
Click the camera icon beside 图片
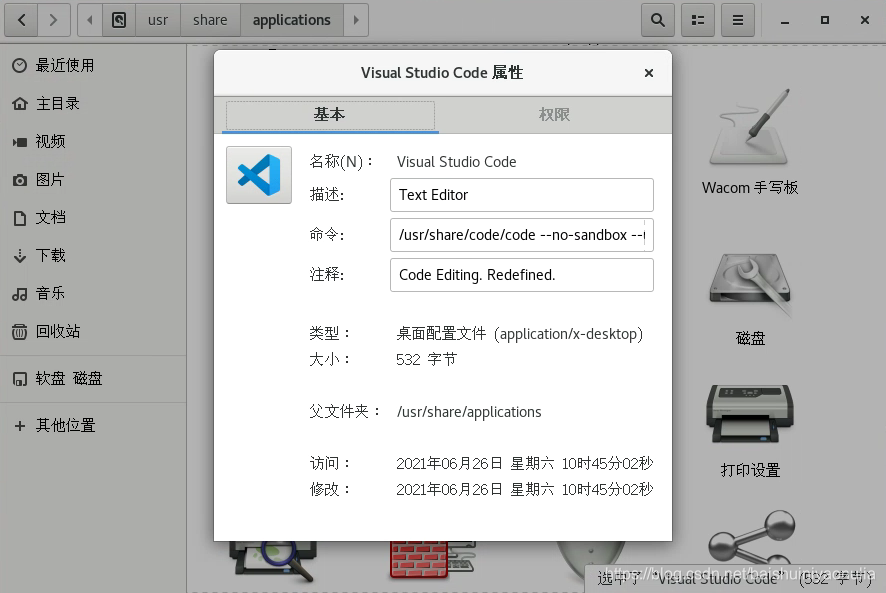click(x=20, y=180)
